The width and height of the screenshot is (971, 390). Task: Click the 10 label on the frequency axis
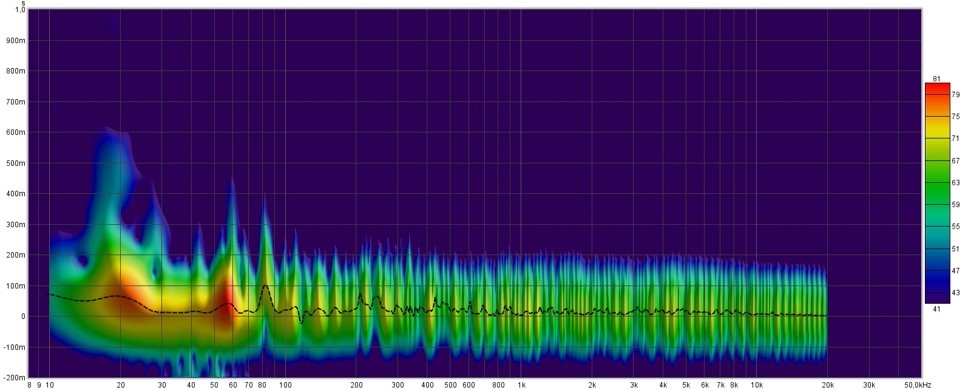tap(50, 384)
